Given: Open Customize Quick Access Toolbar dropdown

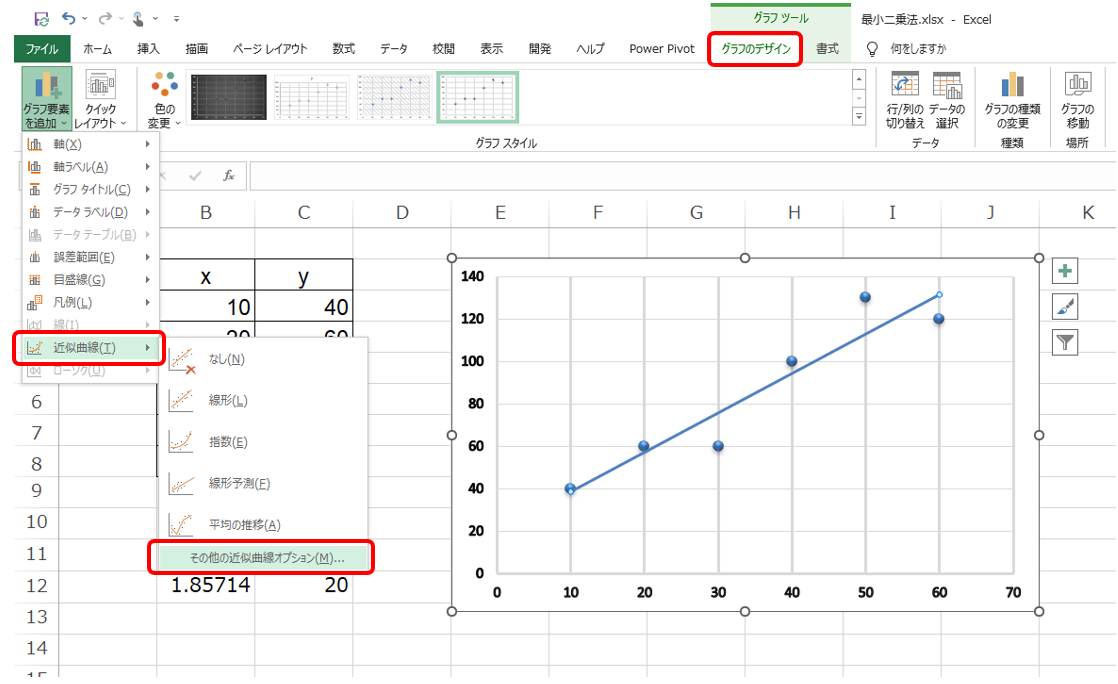Looking at the screenshot, I should coord(176,19).
